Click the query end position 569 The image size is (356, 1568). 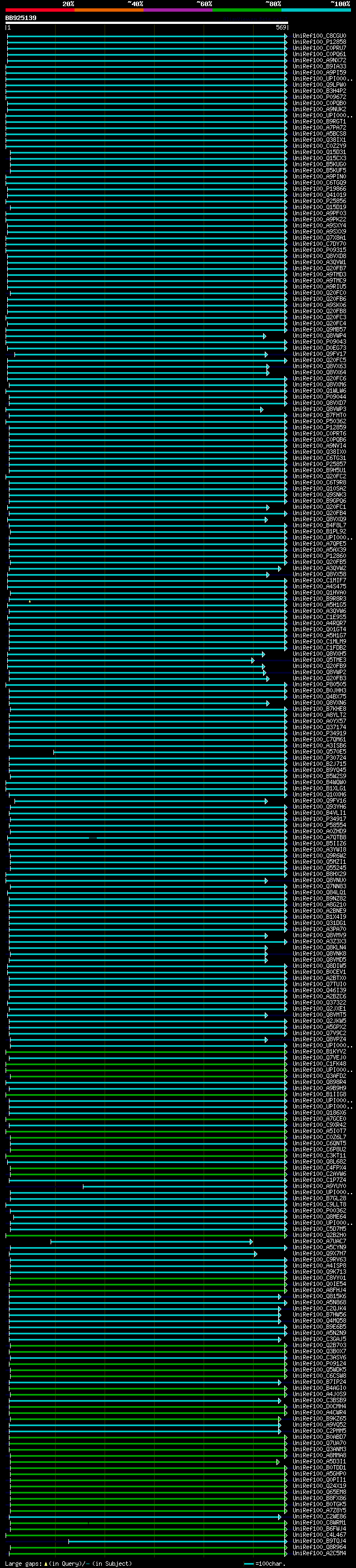[280, 27]
